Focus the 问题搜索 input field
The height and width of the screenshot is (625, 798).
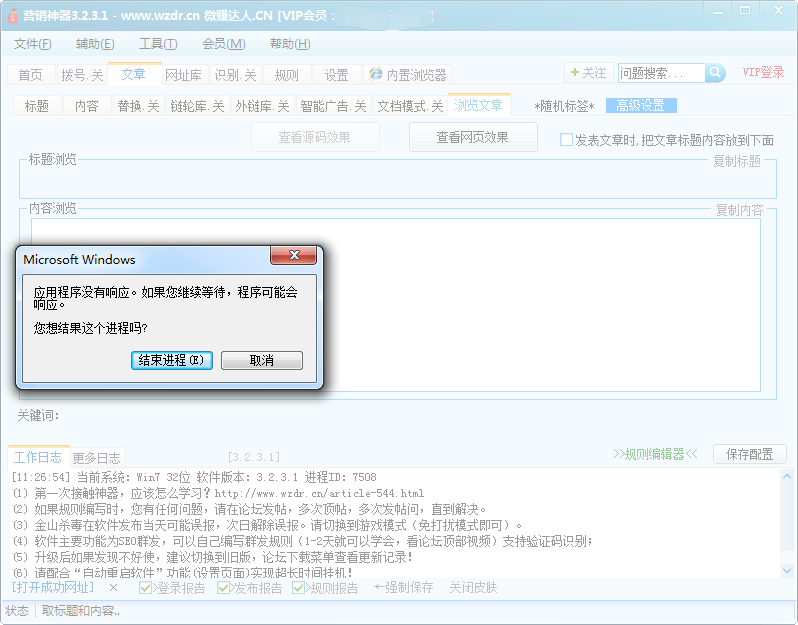[x=662, y=73]
